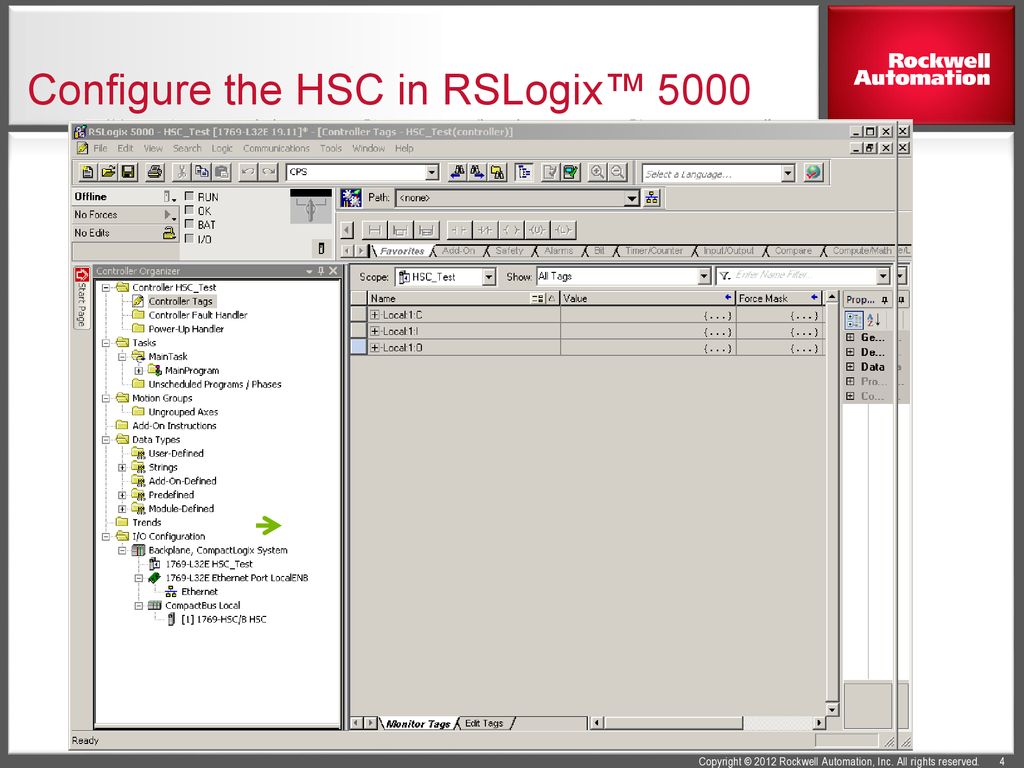Image resolution: width=1024 pixels, height=768 pixels.
Task: Sort properties alphabetically in Properties pane
Action: point(874,320)
